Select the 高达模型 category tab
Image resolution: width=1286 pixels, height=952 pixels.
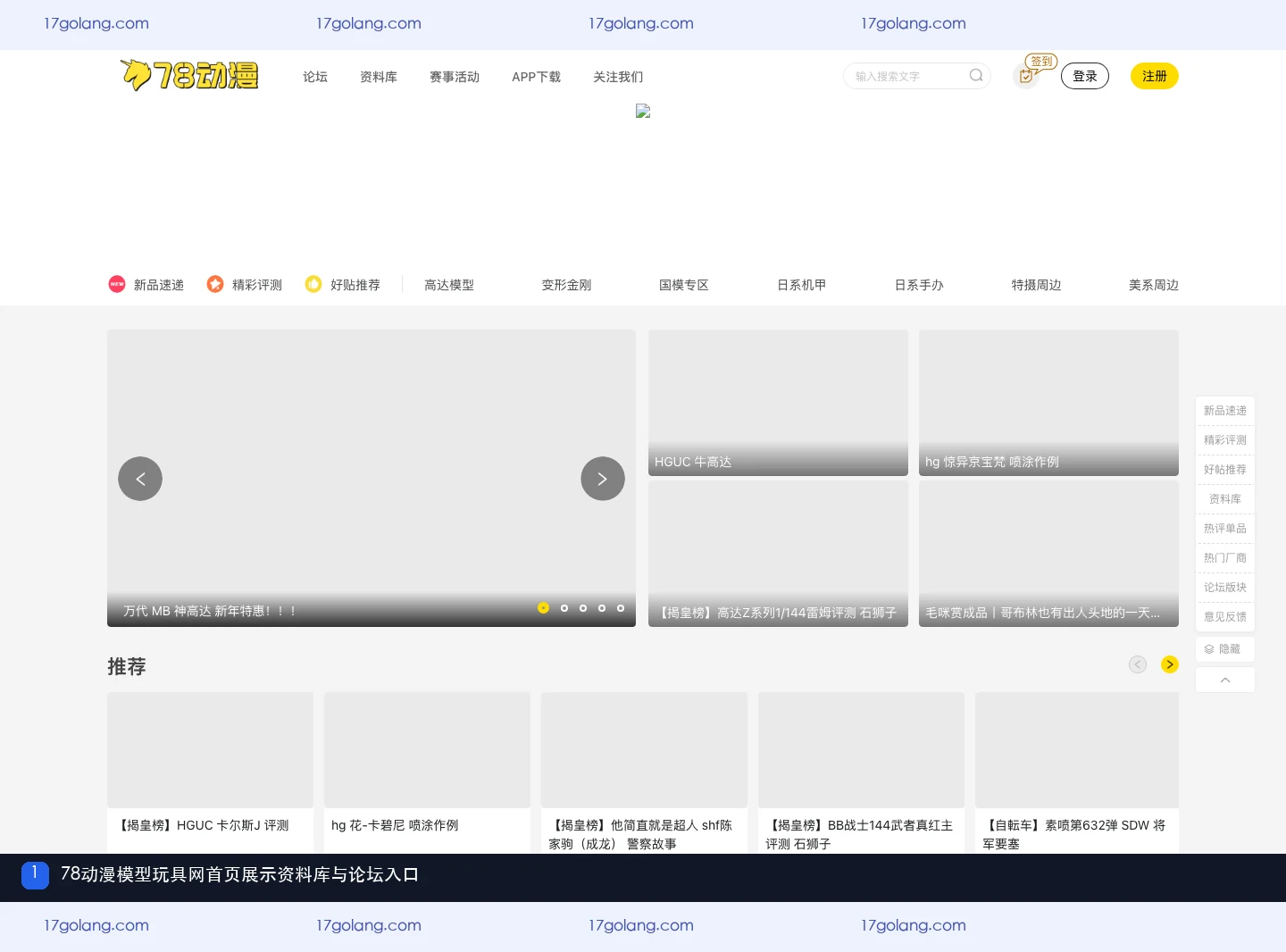[x=449, y=285]
